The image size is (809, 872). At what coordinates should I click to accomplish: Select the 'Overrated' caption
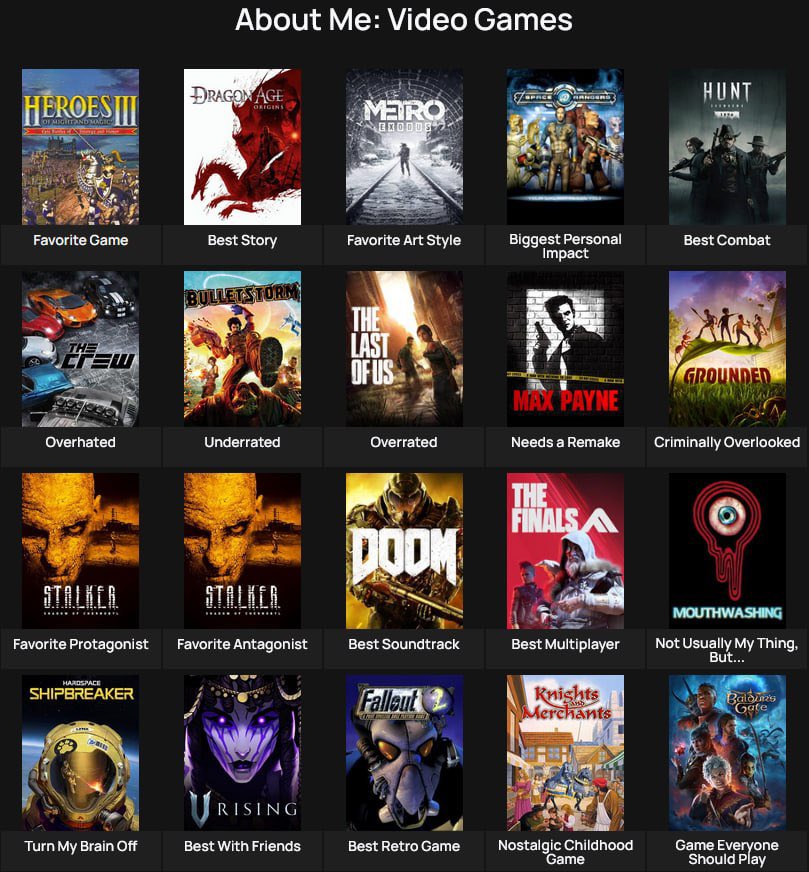click(404, 442)
